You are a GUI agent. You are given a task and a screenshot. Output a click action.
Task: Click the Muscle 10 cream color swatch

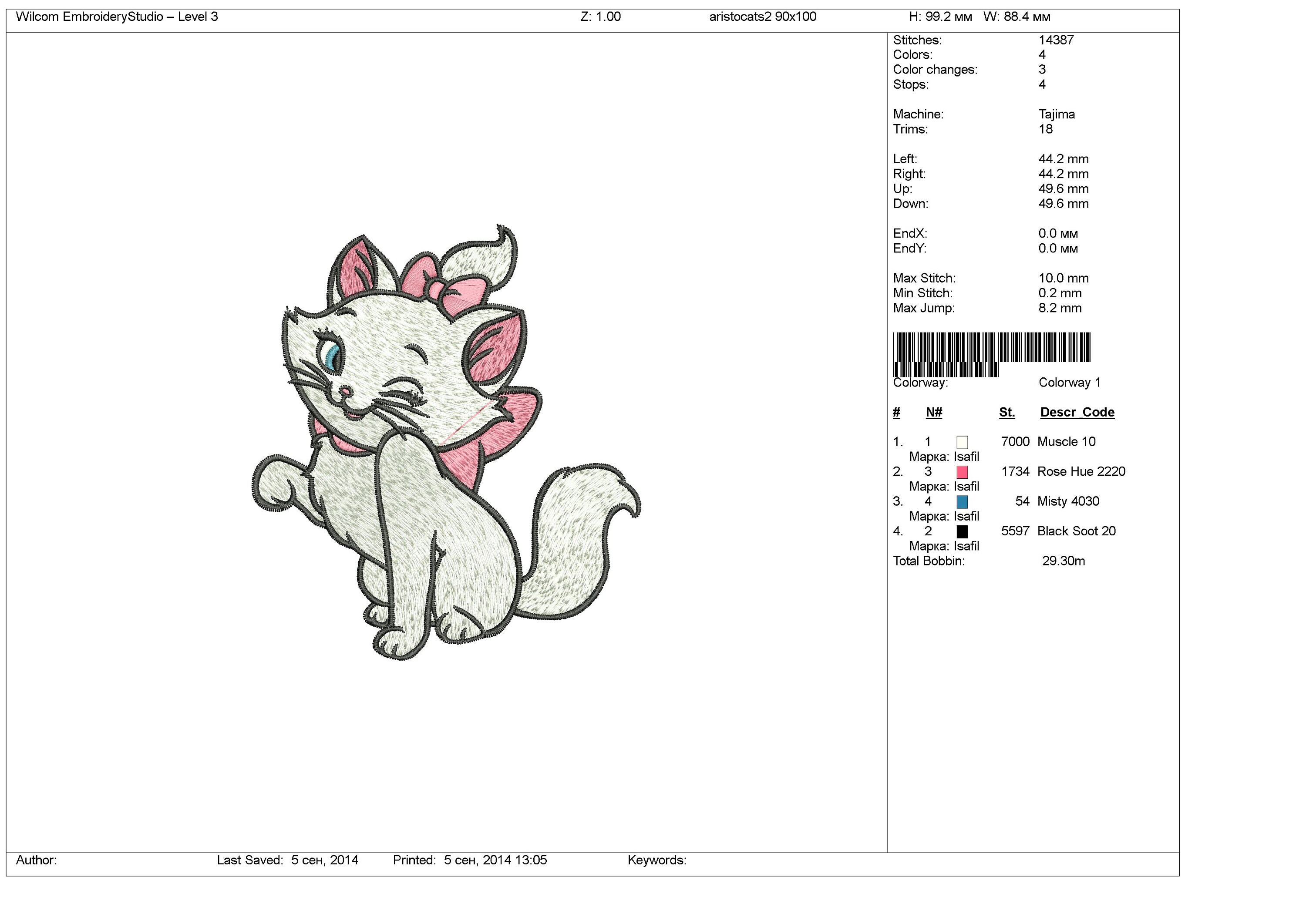pos(962,442)
